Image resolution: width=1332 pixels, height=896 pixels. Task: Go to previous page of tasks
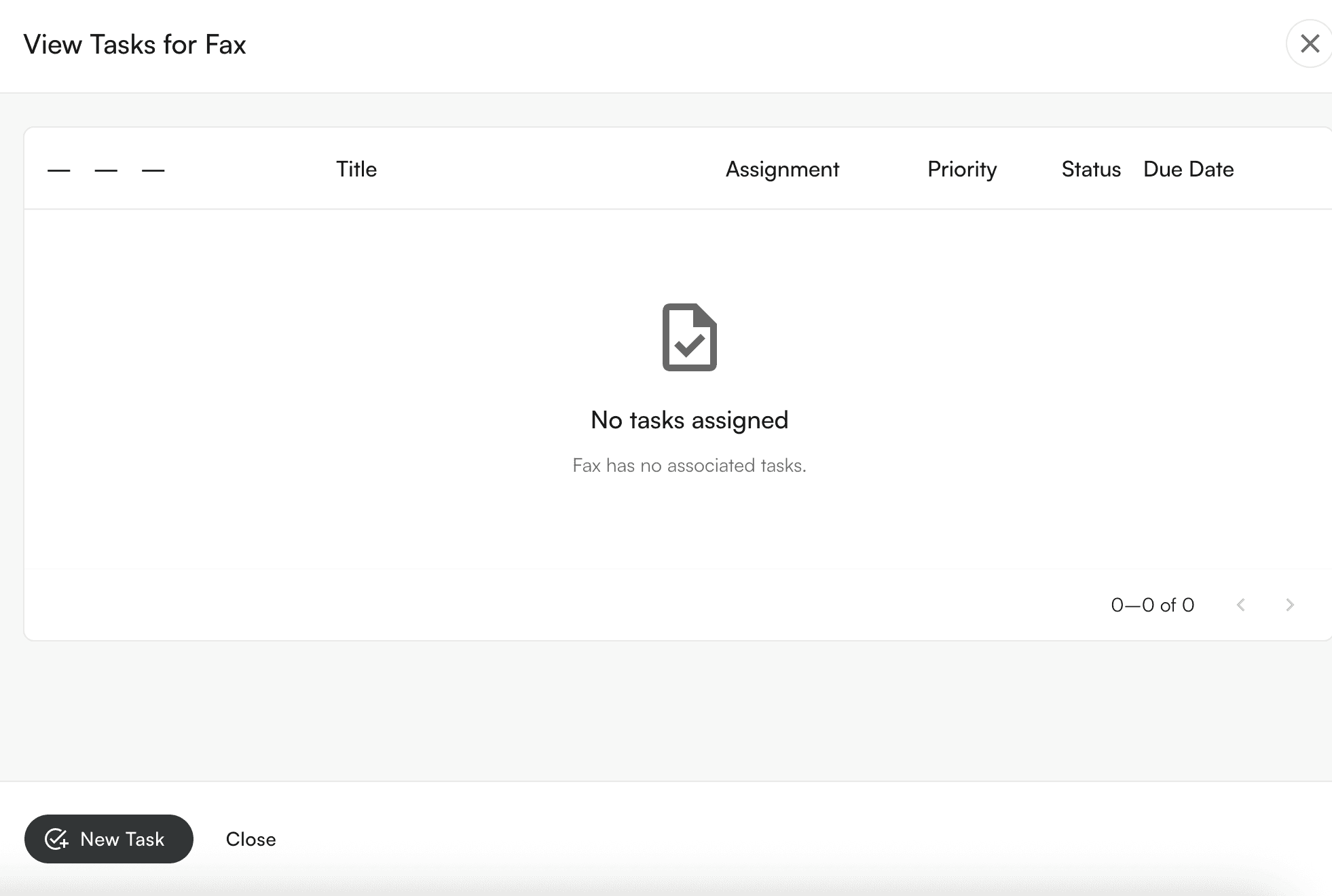[x=1240, y=605]
